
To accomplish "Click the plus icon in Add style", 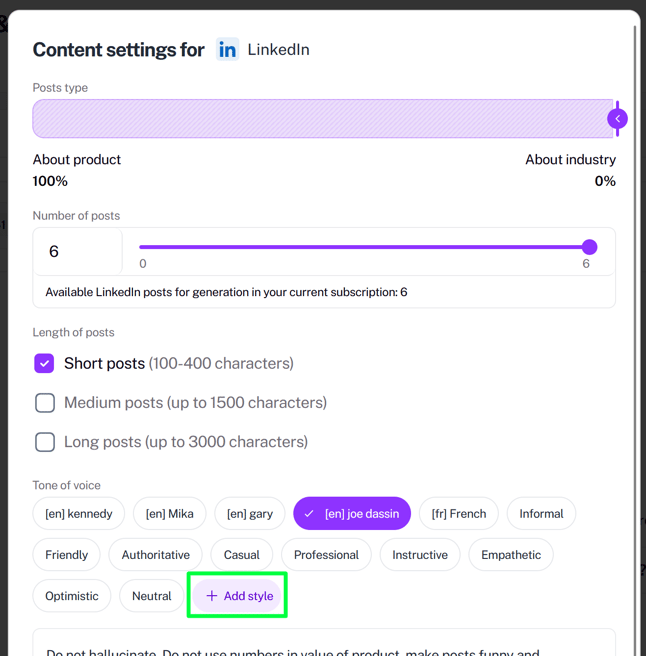I will point(212,595).
